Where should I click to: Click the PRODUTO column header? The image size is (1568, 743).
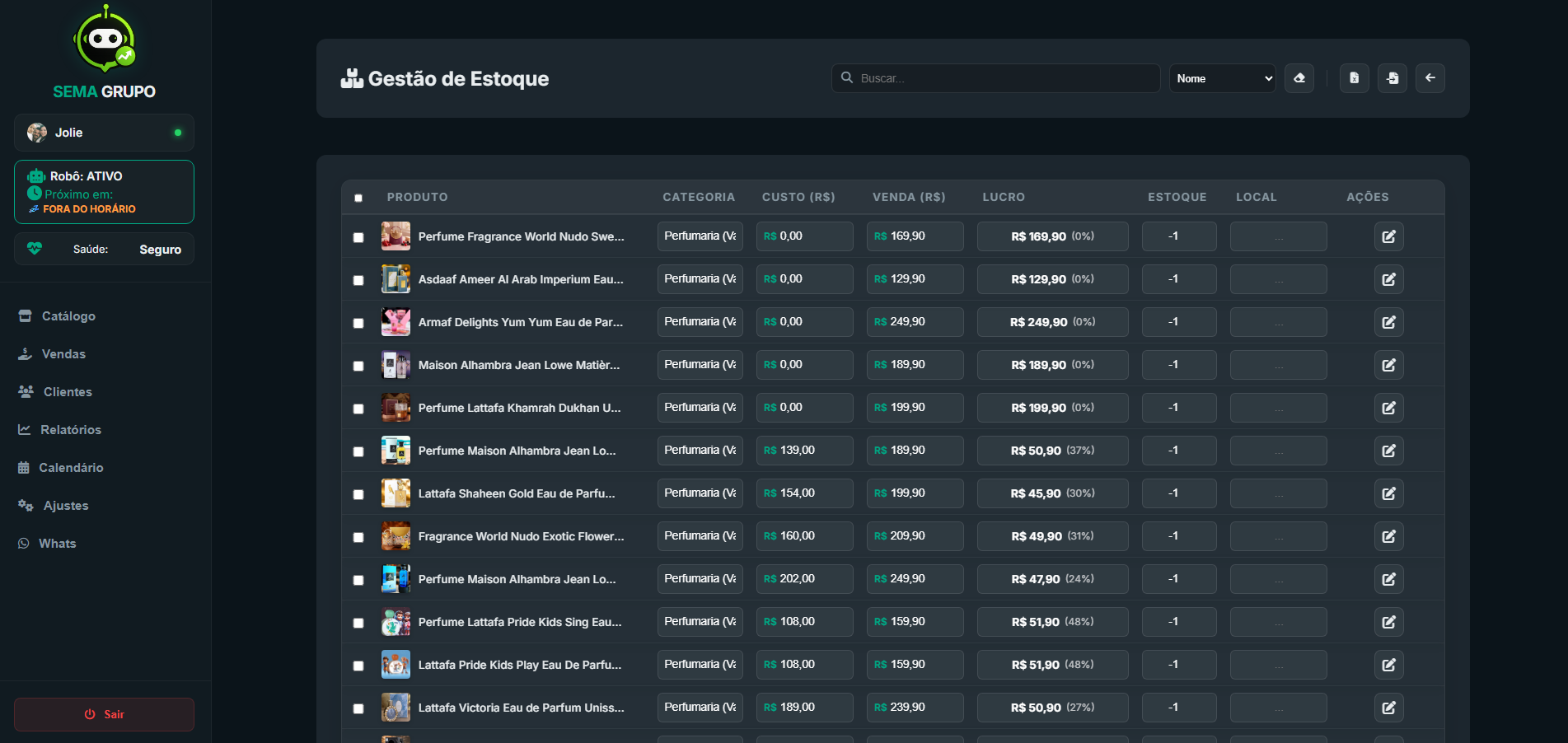click(418, 198)
